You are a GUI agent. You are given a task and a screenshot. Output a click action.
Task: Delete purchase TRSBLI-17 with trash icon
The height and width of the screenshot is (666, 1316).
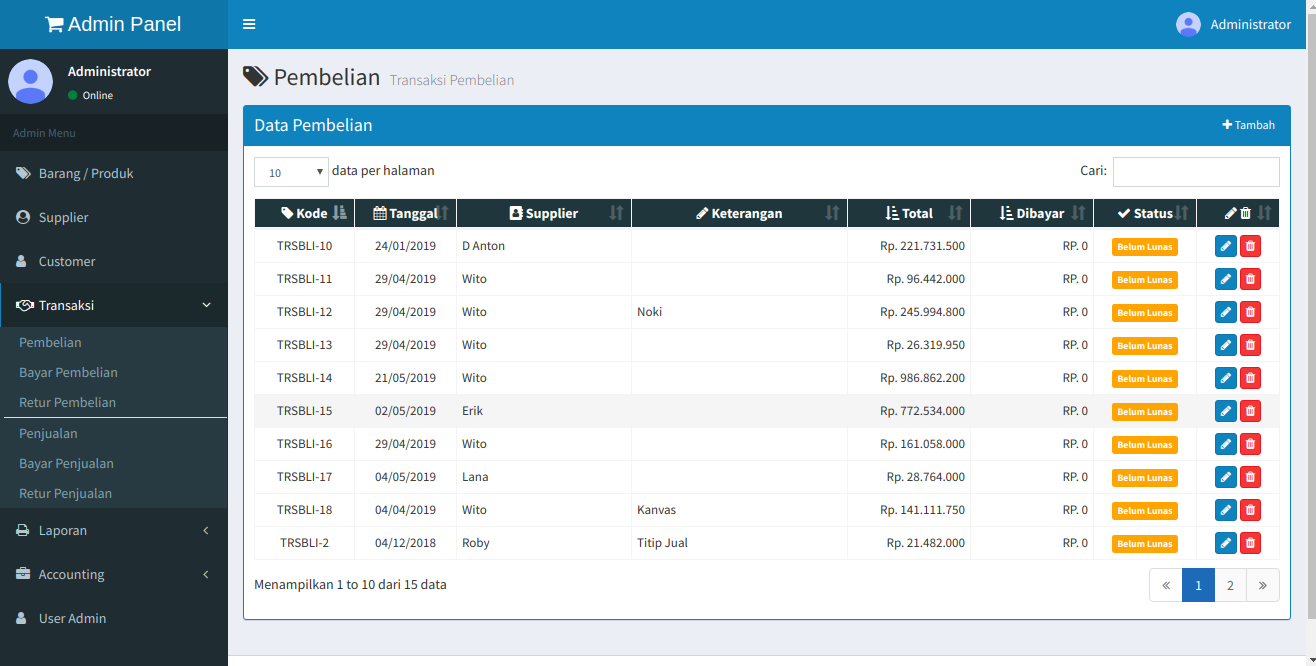(1250, 477)
